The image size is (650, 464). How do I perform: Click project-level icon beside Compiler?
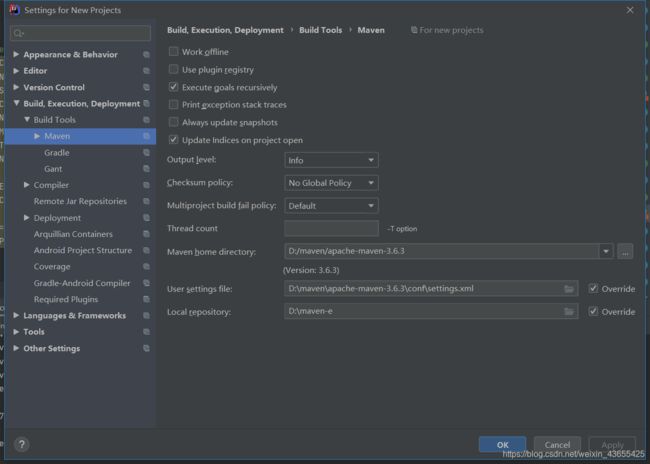pos(146,185)
